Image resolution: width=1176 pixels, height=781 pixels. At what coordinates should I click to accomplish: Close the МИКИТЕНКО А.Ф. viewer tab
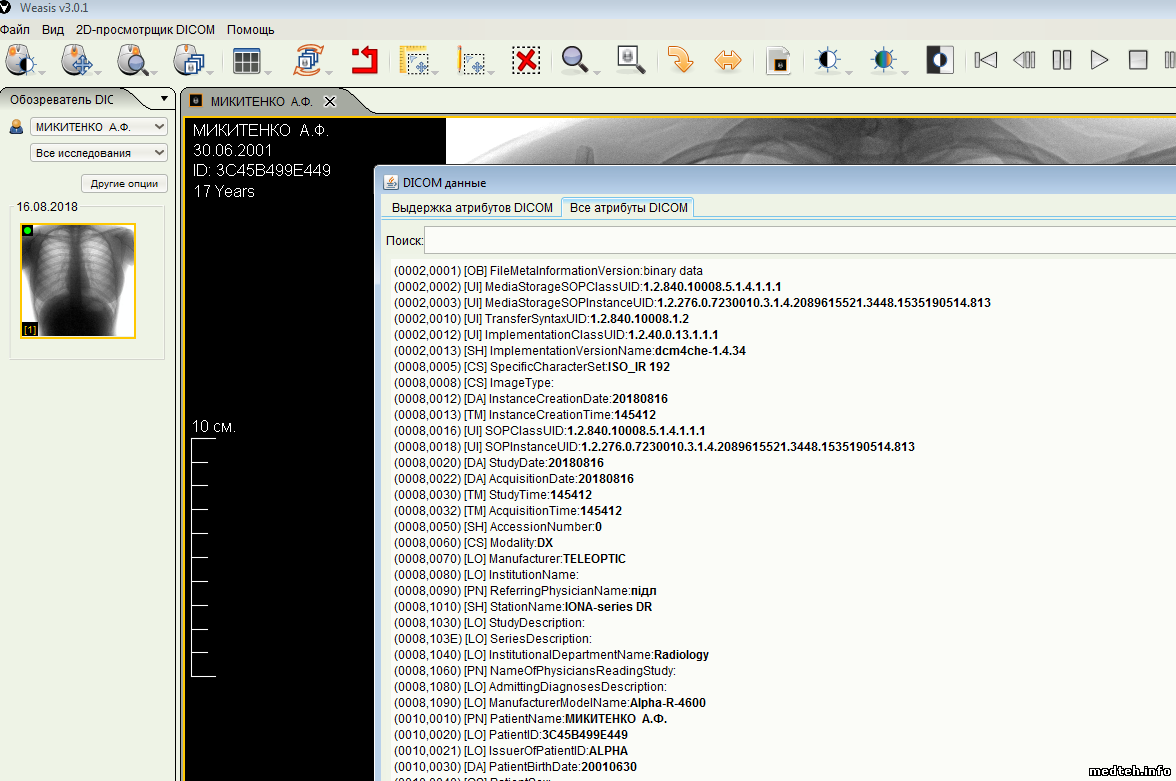[330, 102]
